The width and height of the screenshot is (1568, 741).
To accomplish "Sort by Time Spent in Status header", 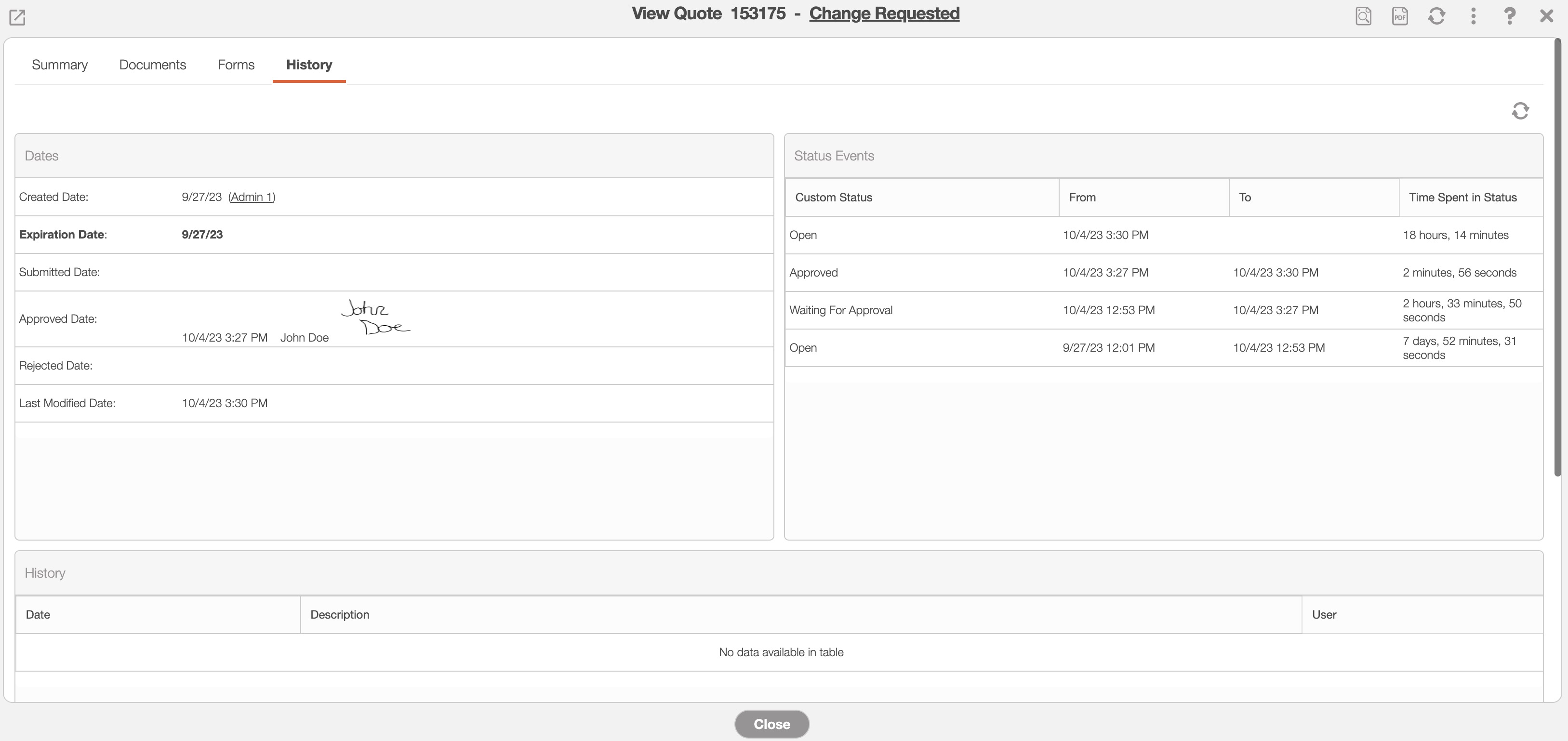I will click(1462, 197).
